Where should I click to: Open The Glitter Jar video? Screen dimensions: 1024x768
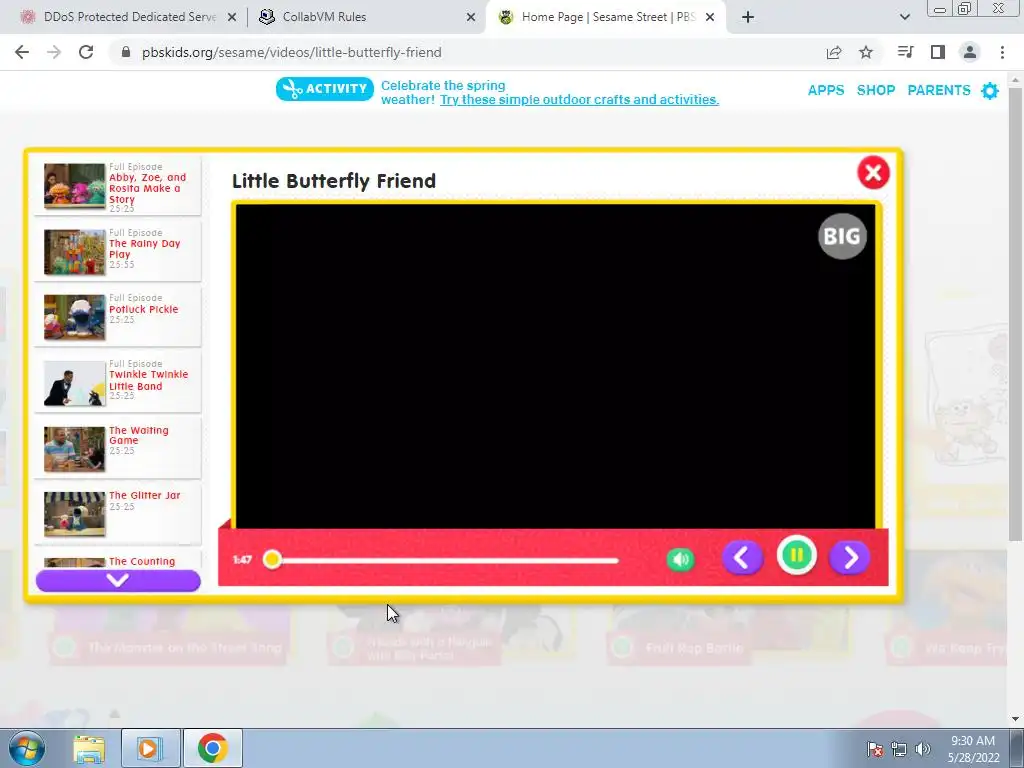tap(118, 513)
